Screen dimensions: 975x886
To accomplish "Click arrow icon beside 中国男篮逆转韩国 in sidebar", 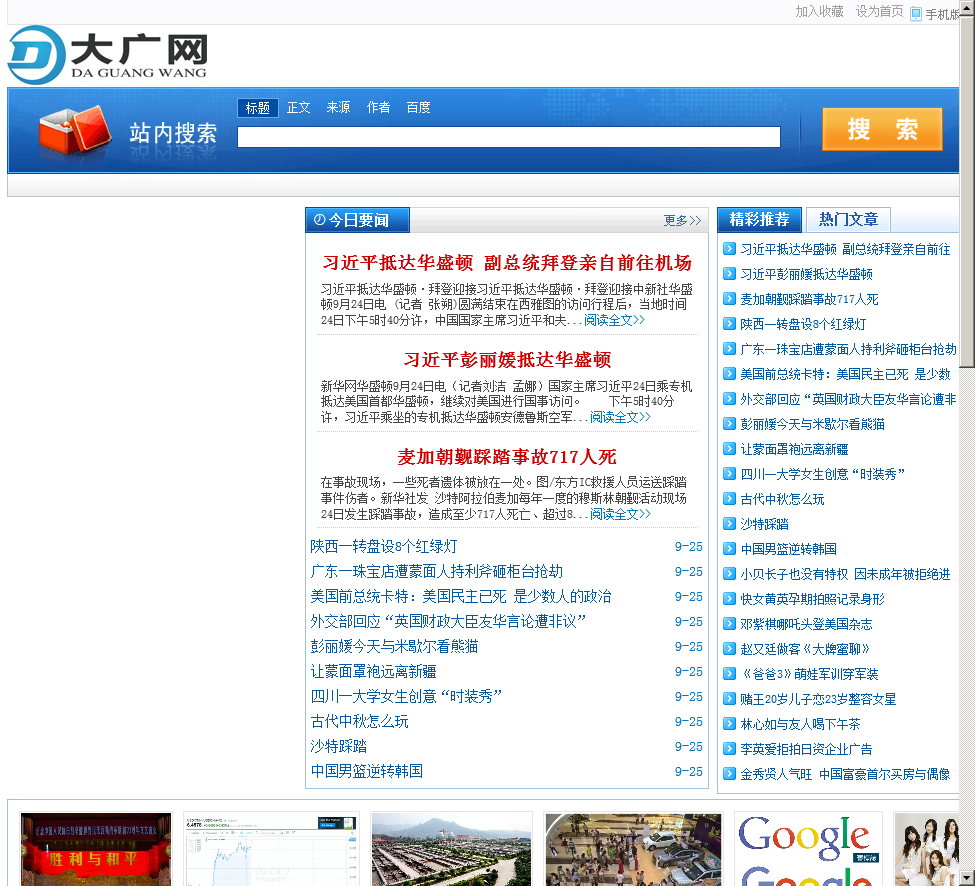I will coord(729,548).
